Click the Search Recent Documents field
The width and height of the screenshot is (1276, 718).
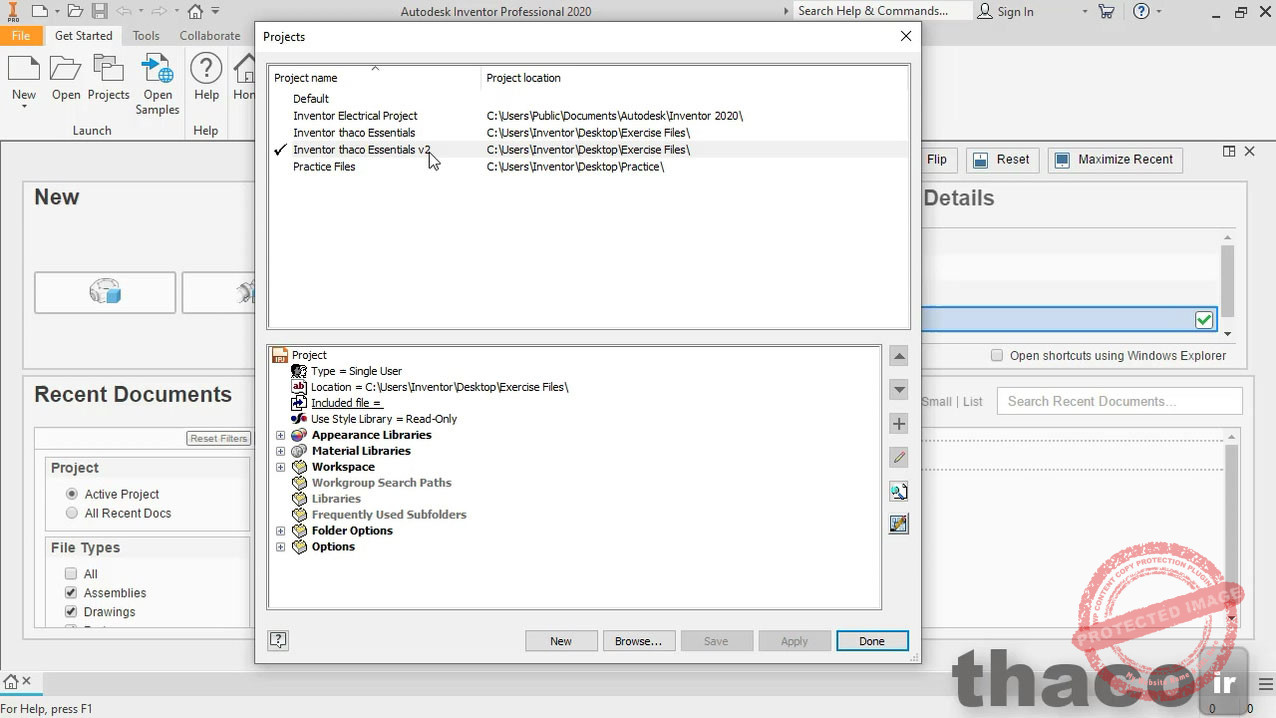point(1120,401)
